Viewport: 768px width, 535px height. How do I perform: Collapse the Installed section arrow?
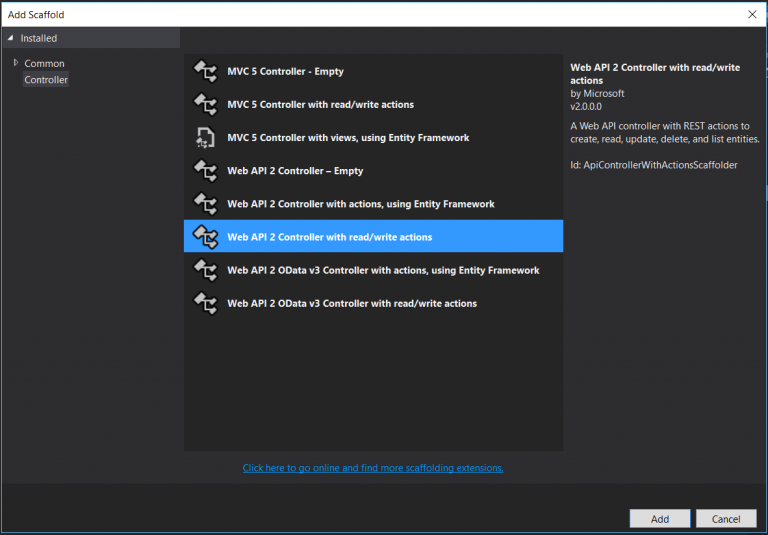[x=11, y=38]
